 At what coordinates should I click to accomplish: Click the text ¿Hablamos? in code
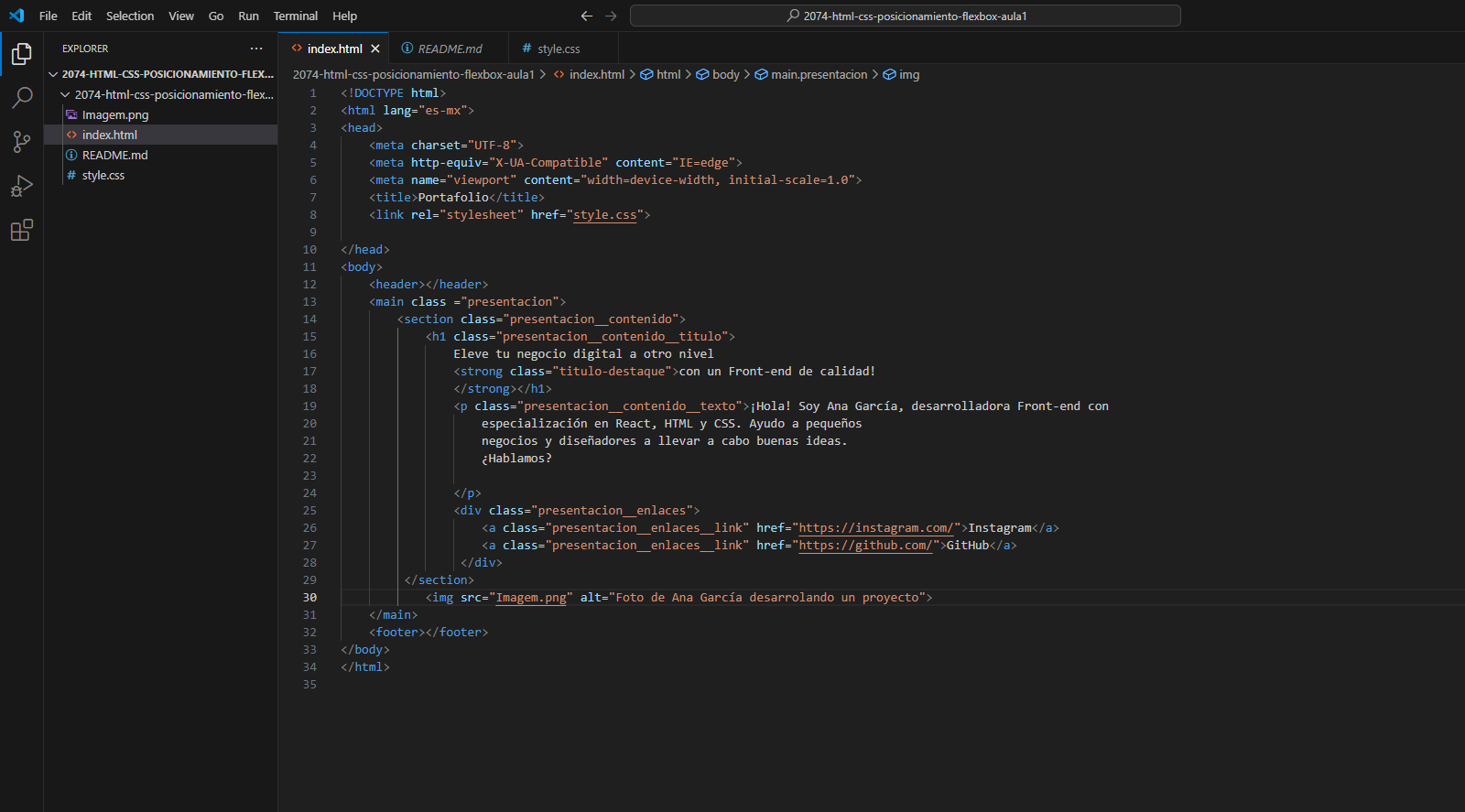(516, 458)
